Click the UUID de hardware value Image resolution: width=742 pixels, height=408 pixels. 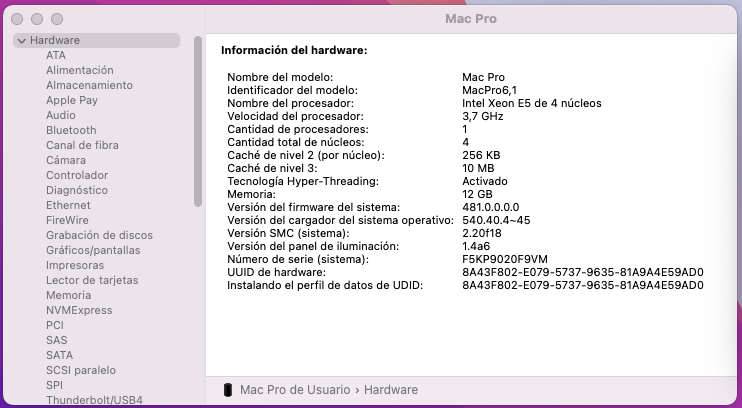(583, 272)
